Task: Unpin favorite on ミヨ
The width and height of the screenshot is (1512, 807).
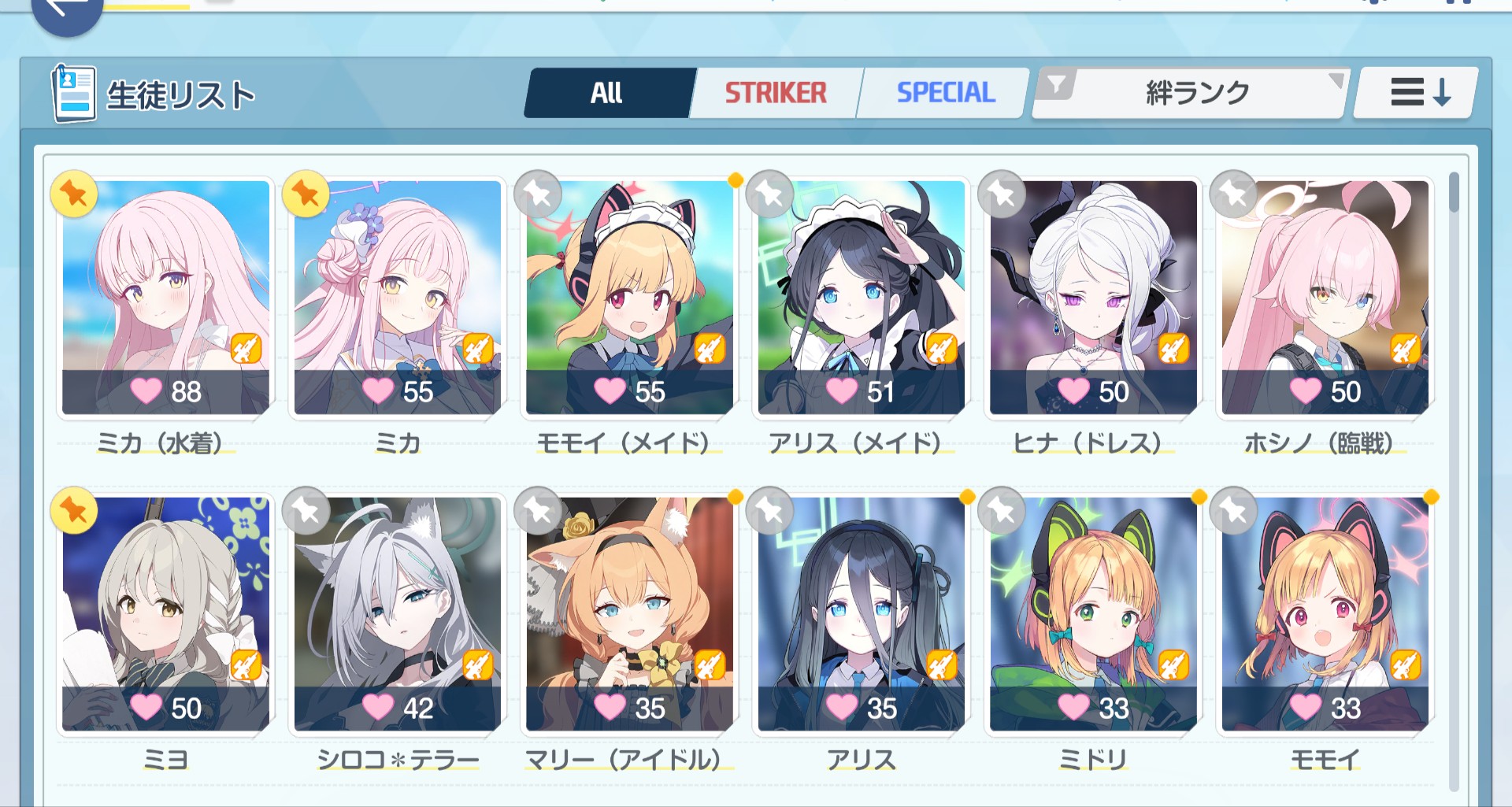Action: [74, 511]
